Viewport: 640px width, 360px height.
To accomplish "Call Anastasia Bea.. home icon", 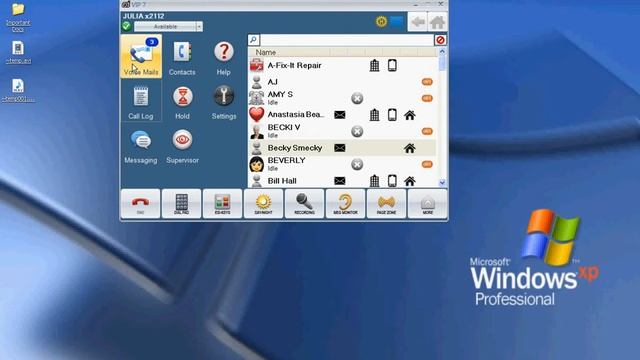I will 410,115.
